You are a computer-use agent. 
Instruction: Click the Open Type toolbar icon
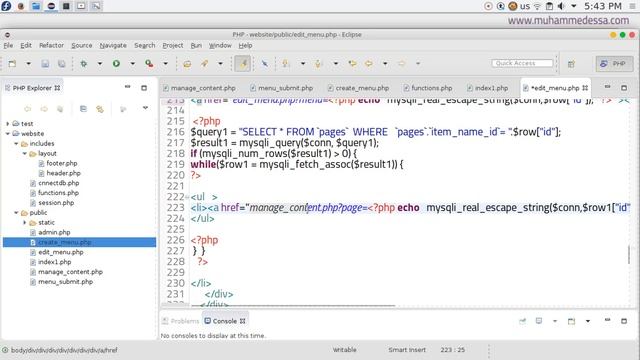pyautogui.click(x=187, y=64)
